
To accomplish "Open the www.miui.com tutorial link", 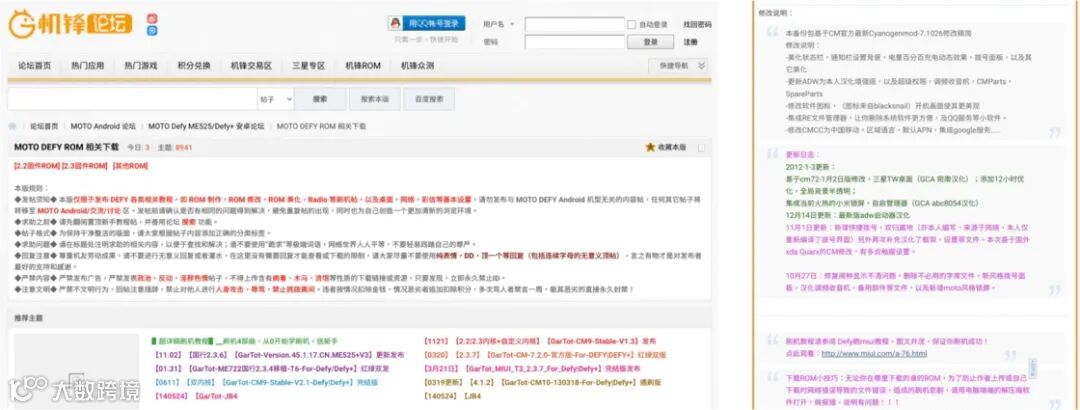I will click(x=873, y=353).
